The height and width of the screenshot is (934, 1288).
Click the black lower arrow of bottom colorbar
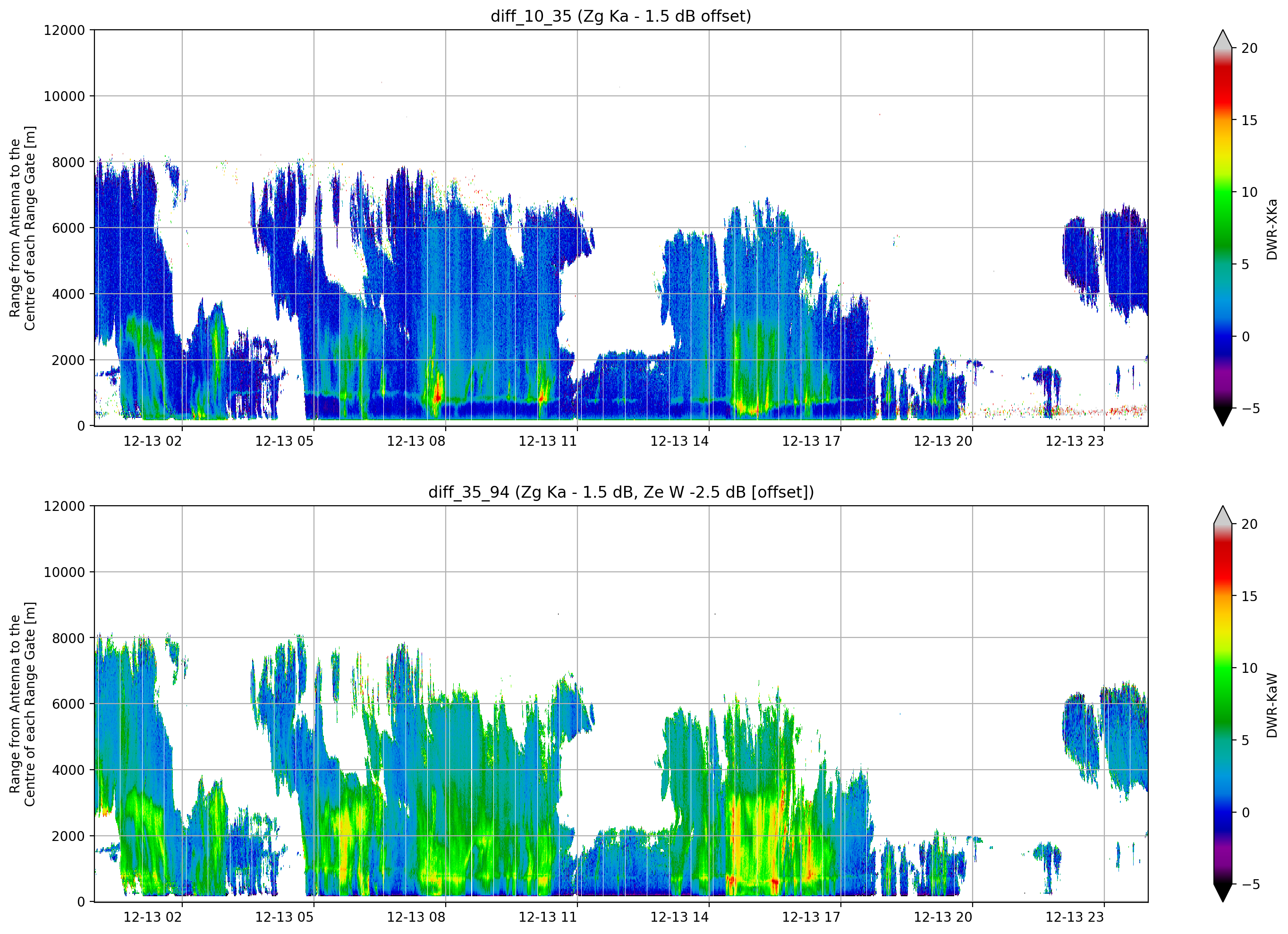click(1223, 892)
